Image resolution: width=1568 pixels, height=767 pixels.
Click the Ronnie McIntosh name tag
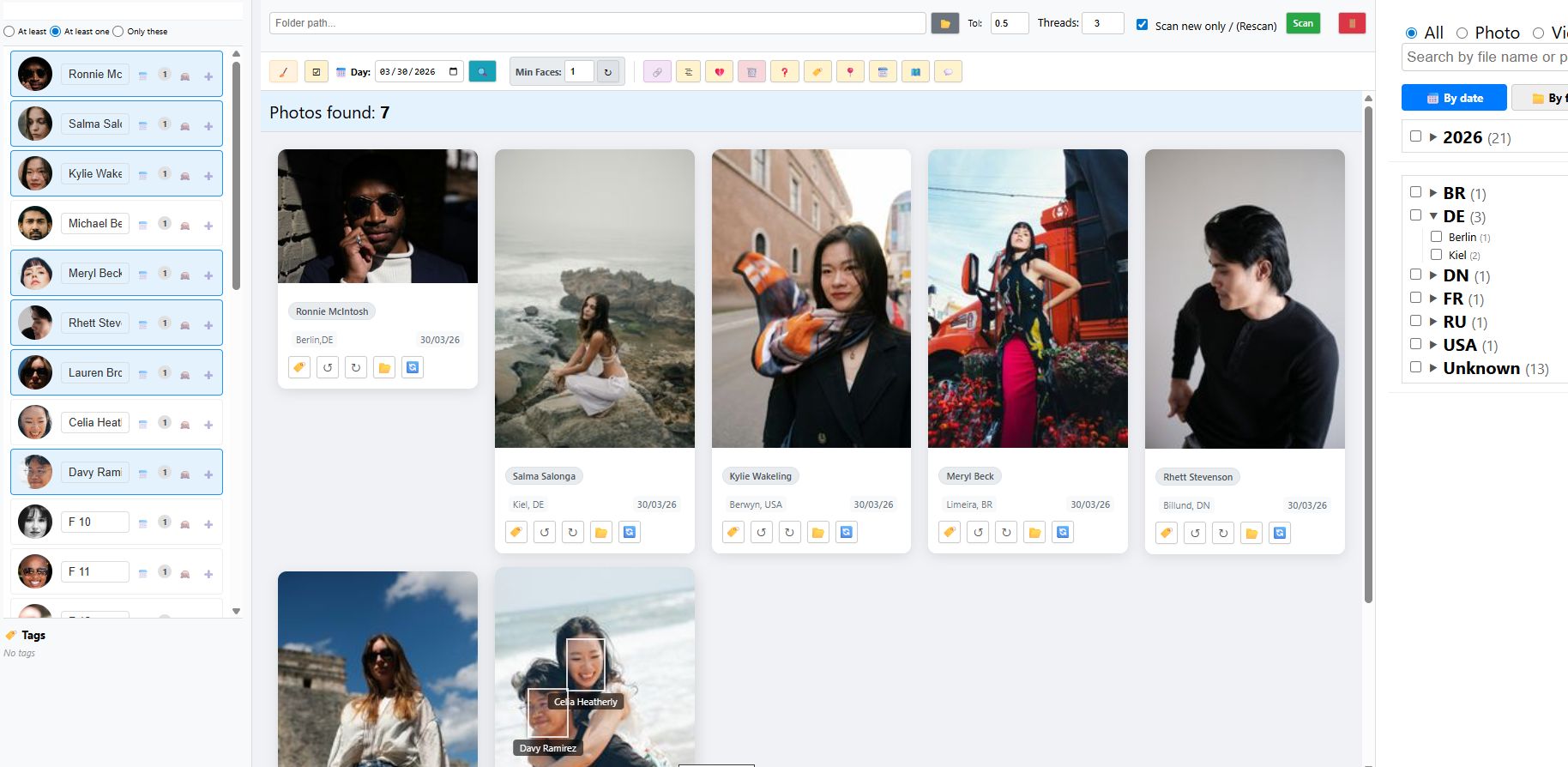(x=332, y=311)
